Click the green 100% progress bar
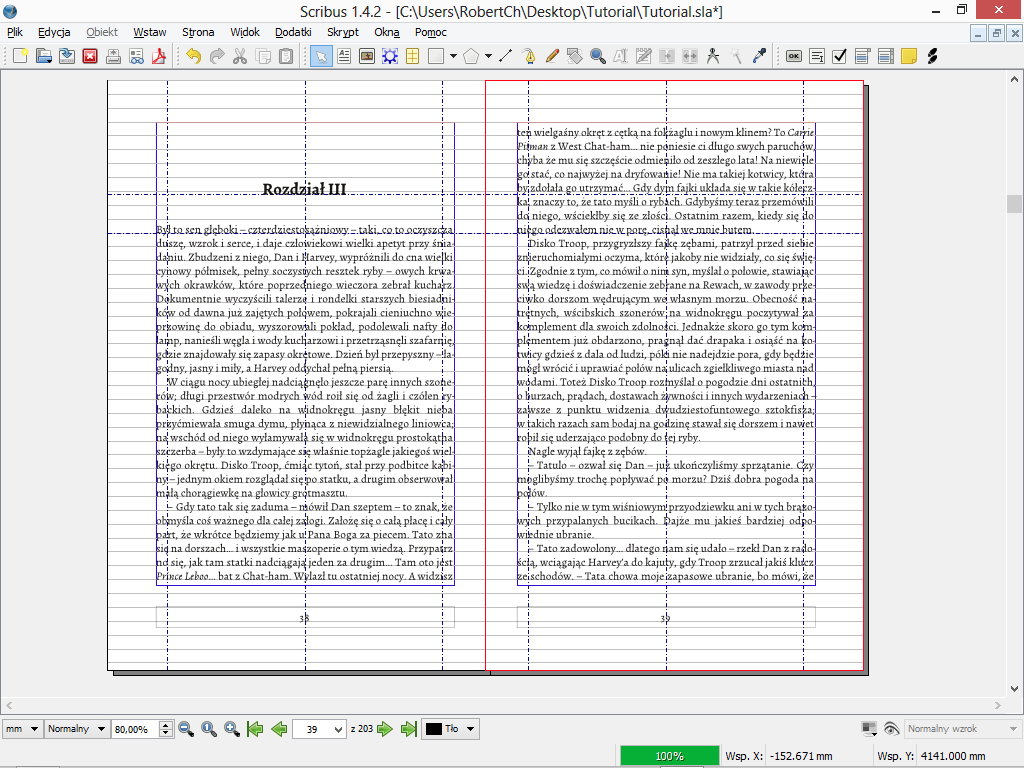 point(669,756)
